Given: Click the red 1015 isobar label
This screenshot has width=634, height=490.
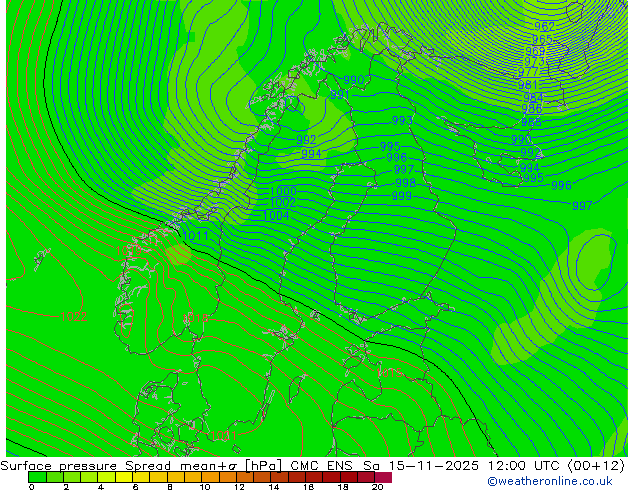Looking at the screenshot, I should pos(389,372).
